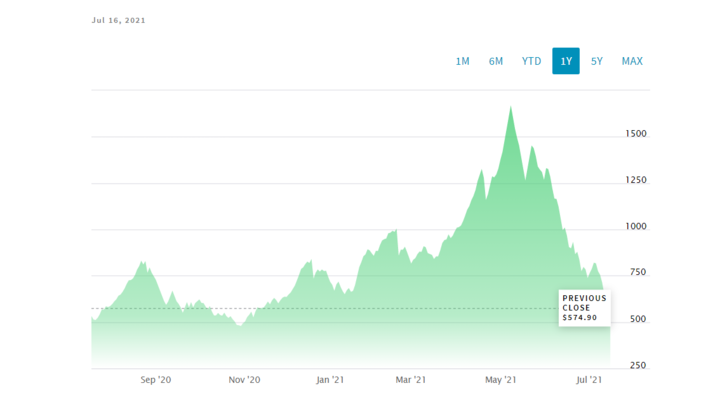Image resolution: width=720 pixels, height=414 pixels.
Task: Click the May '21 axis label
Action: [x=501, y=380]
